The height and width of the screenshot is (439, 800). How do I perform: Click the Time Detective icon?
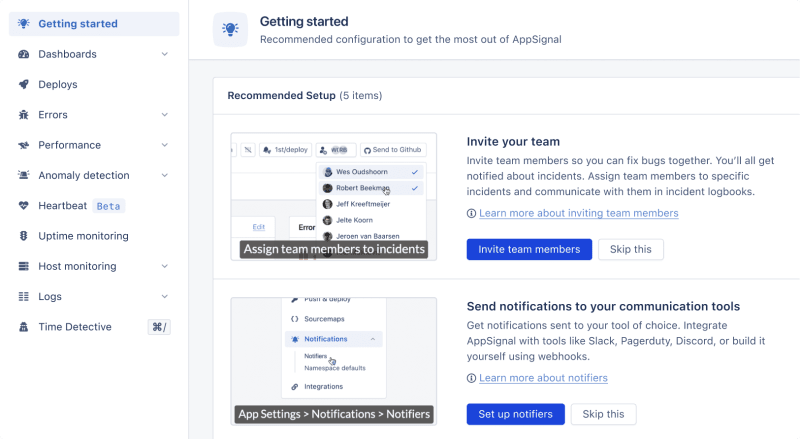coord(24,327)
